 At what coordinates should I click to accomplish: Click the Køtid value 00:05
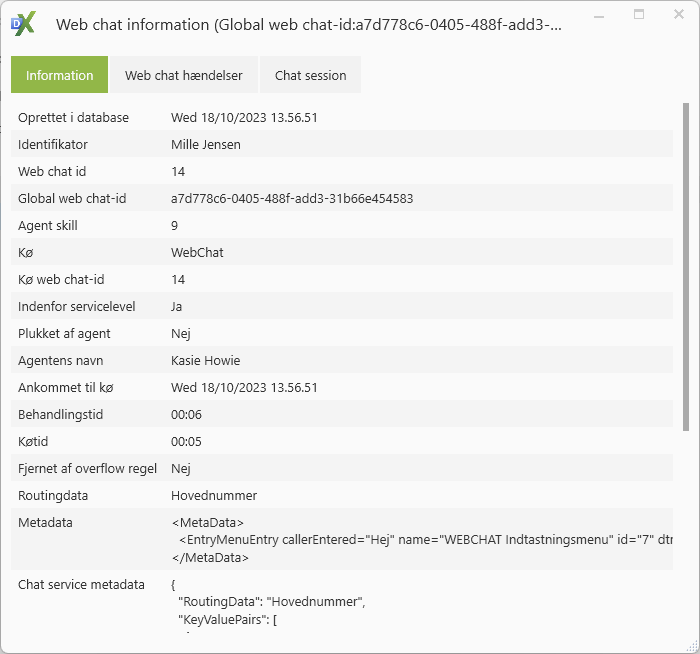(186, 442)
